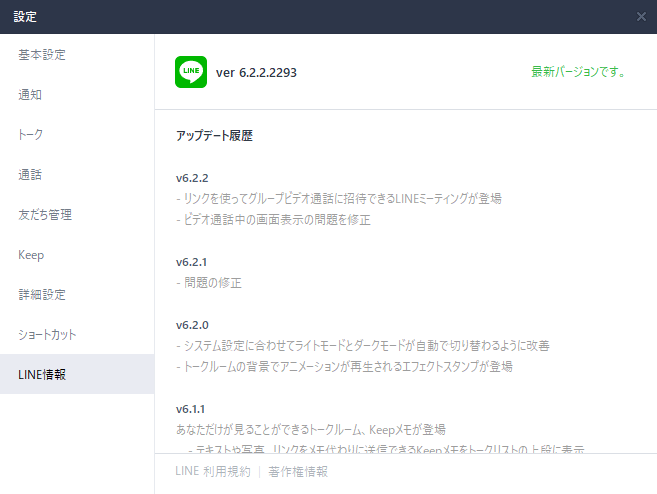
Task: Click the アップデート履歴 heading
Action: click(214, 136)
